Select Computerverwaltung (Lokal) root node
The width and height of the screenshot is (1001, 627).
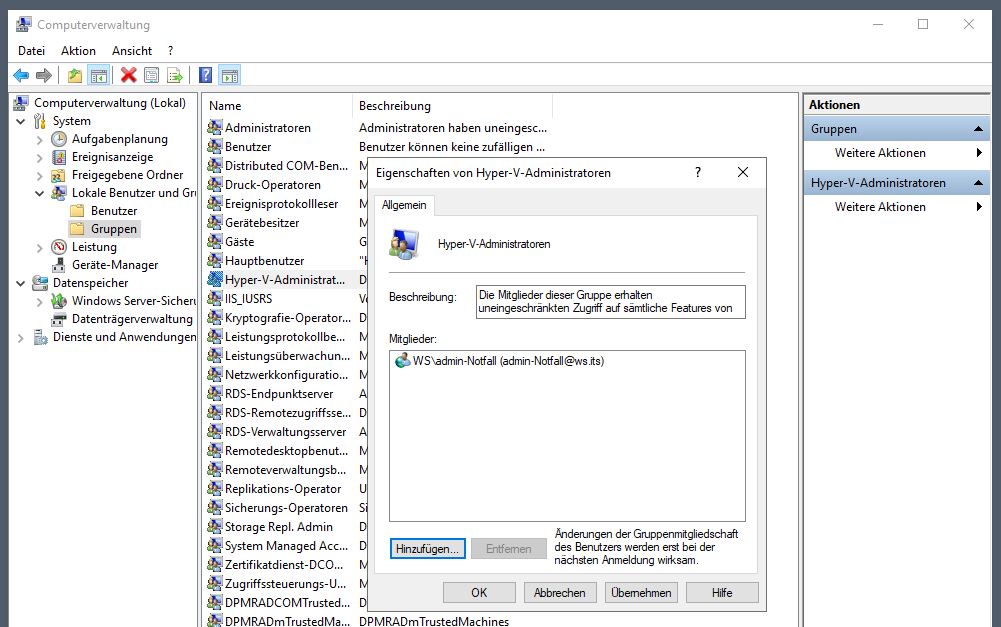[x=110, y=102]
